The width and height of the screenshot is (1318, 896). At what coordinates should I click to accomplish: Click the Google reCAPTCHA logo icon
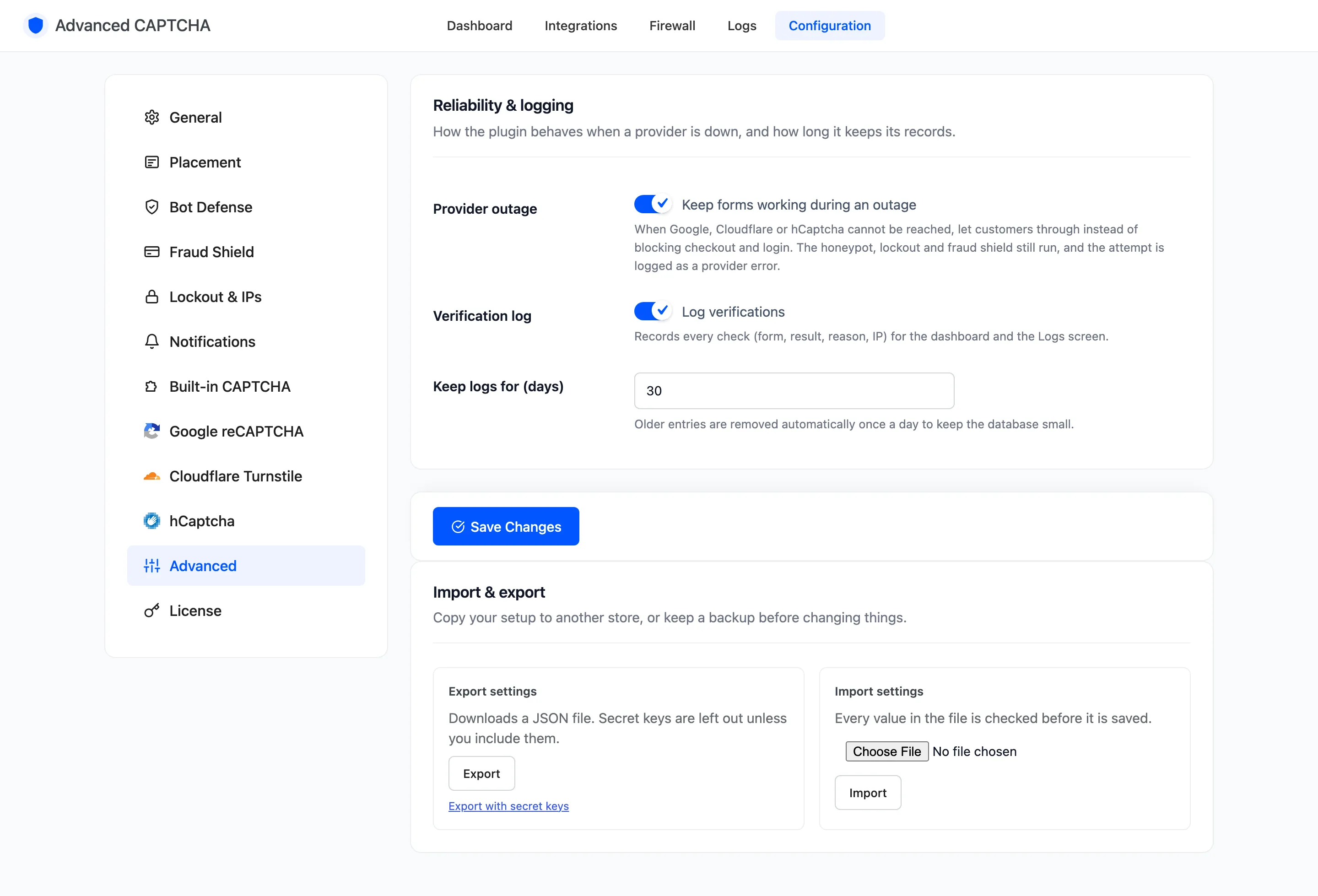(151, 431)
